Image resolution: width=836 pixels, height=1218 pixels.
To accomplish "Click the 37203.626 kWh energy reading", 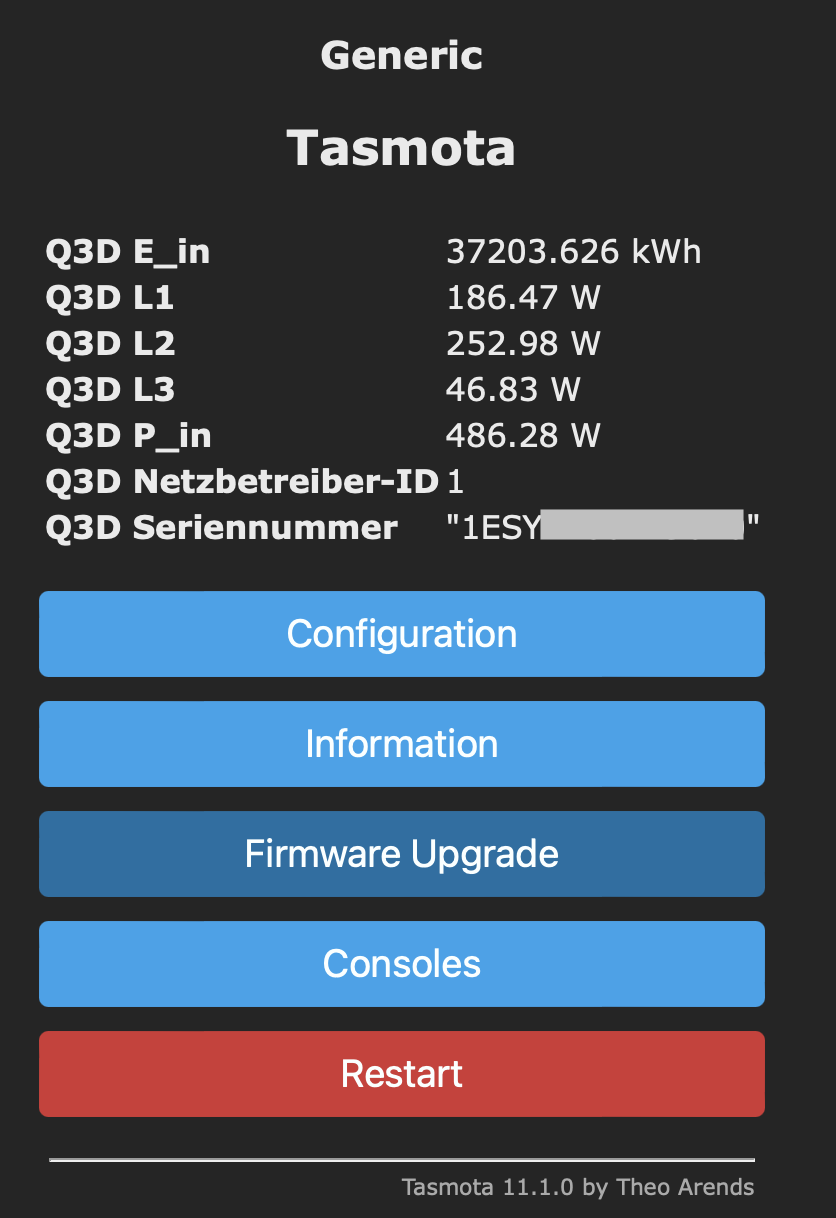I will [x=574, y=251].
